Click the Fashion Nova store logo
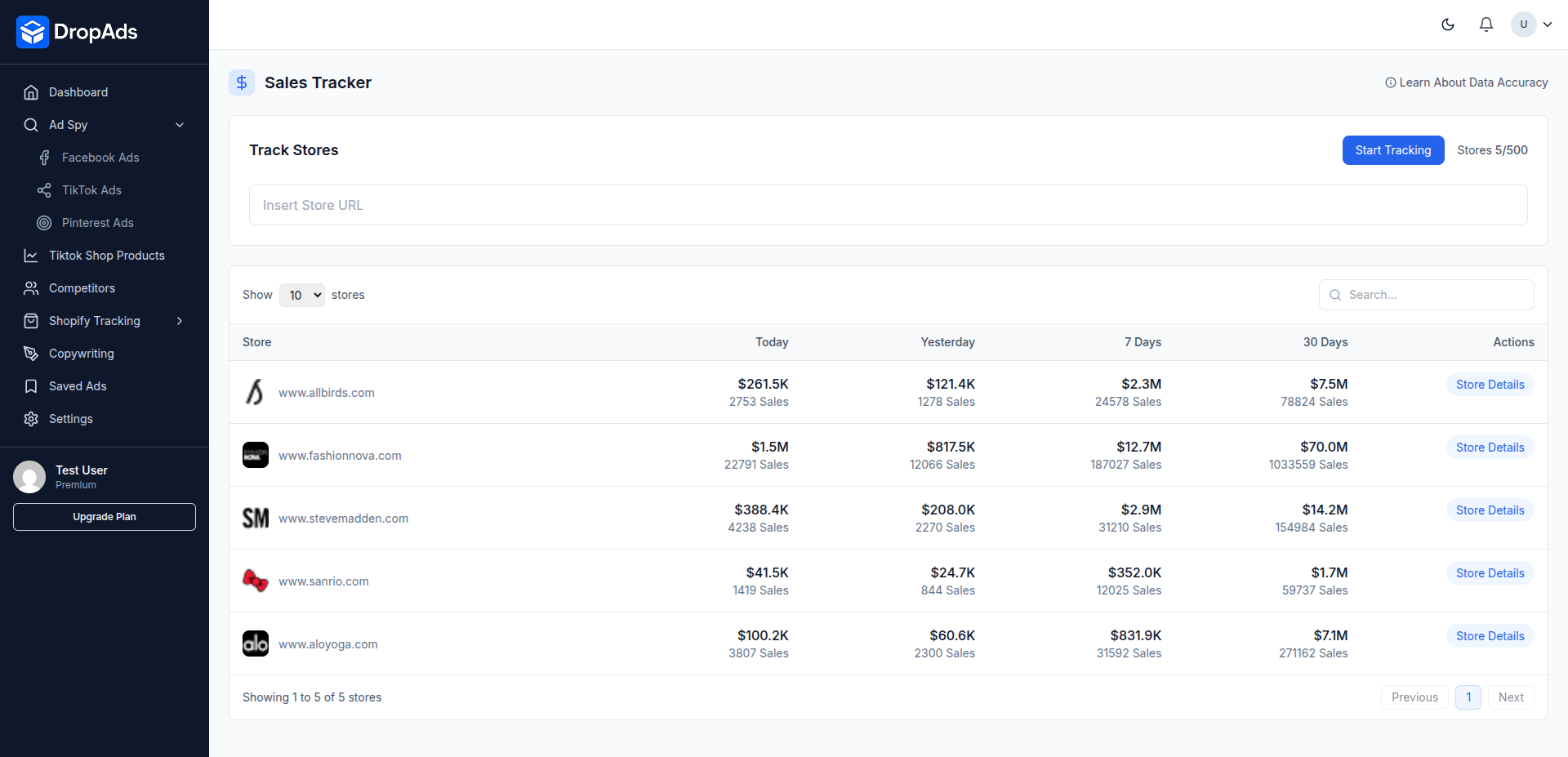 tap(256, 455)
